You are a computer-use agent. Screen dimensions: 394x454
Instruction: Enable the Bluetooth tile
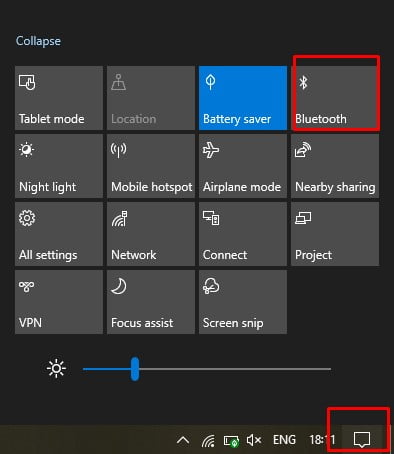(x=335, y=98)
